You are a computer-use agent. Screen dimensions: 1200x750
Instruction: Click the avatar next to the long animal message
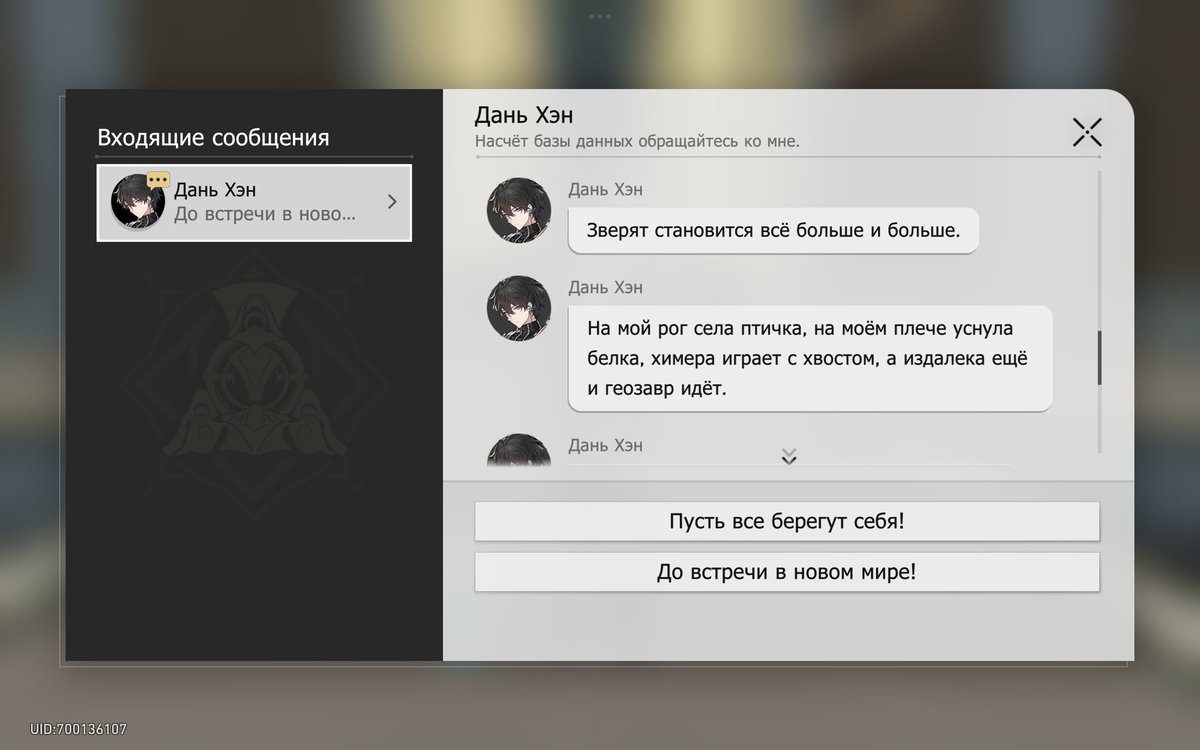[x=518, y=308]
